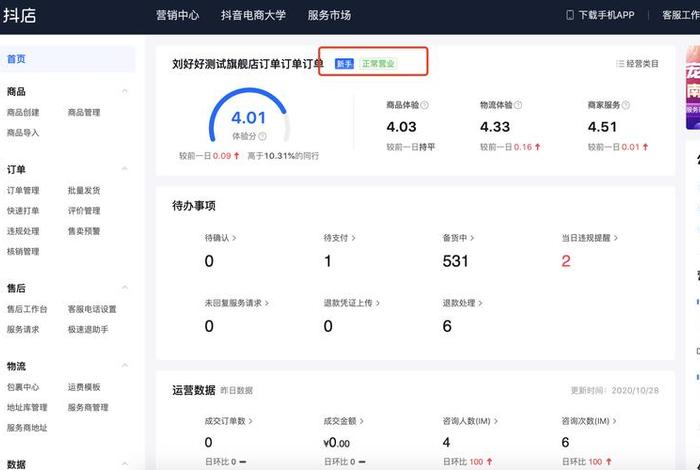Open 退款处理
Image resolution: width=700 pixels, height=470 pixels.
pyautogui.click(x=462, y=303)
